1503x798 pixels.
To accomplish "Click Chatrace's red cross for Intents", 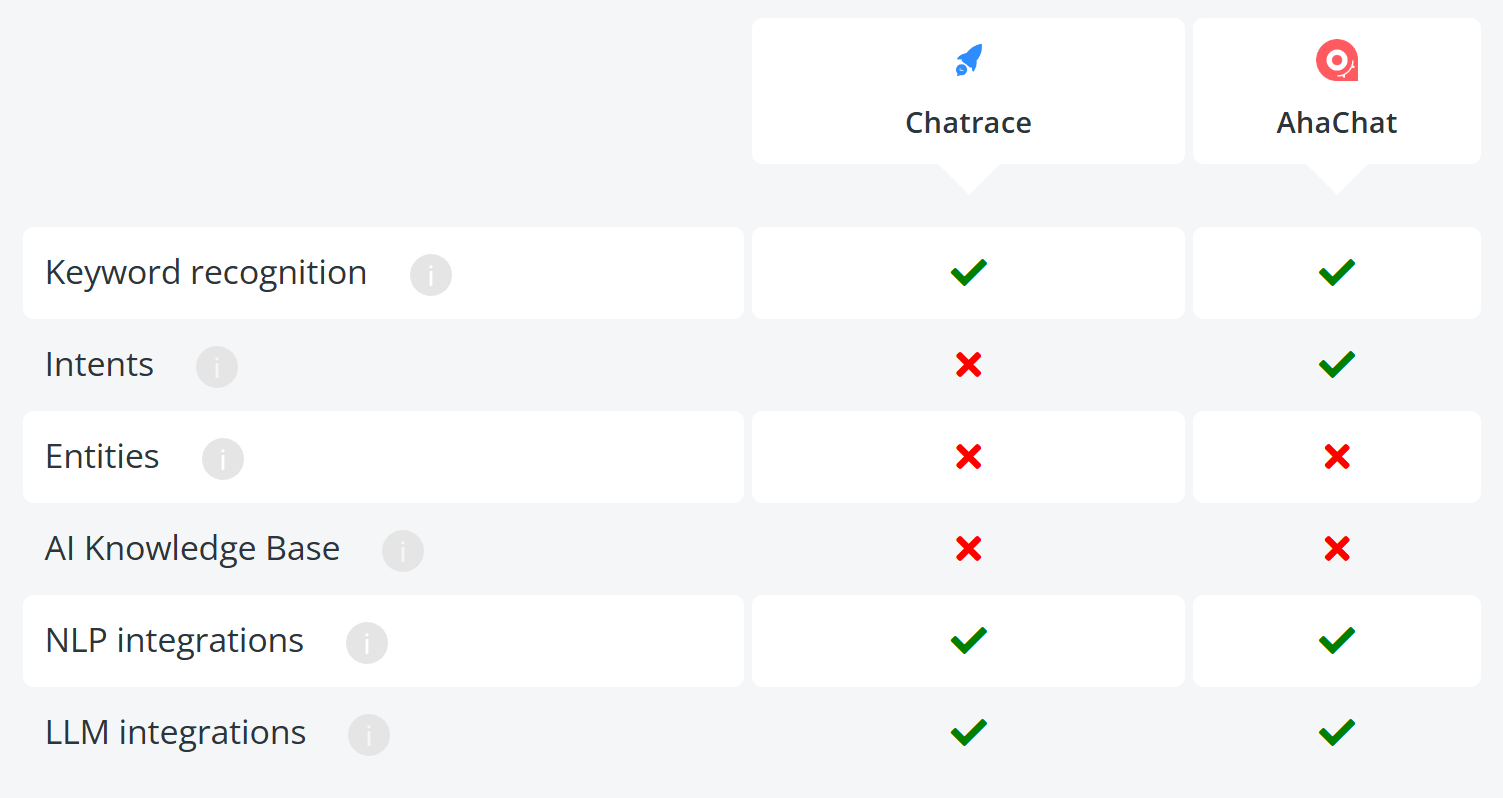I will click(968, 365).
